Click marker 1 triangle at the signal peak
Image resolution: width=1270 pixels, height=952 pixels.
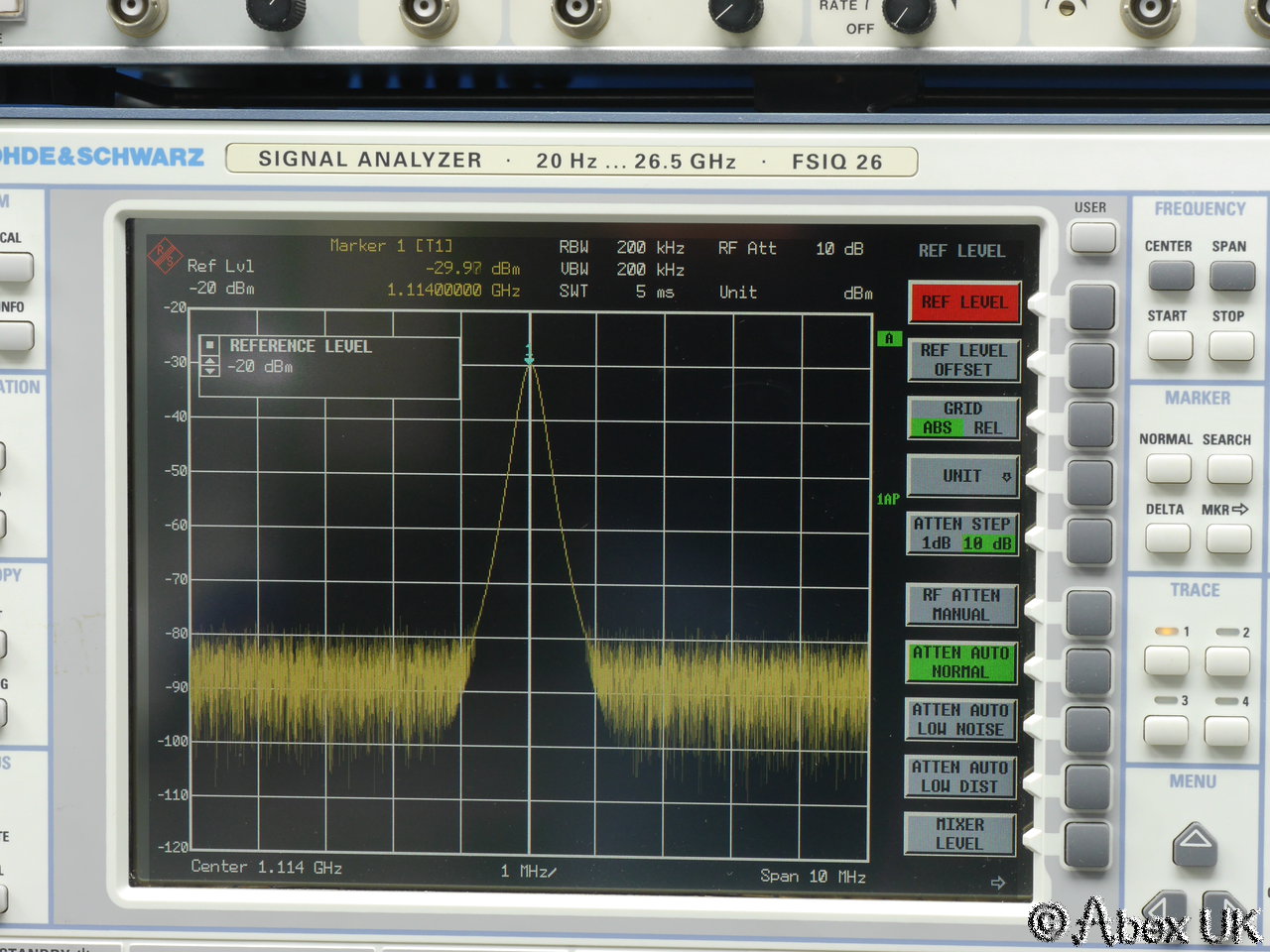tap(529, 355)
